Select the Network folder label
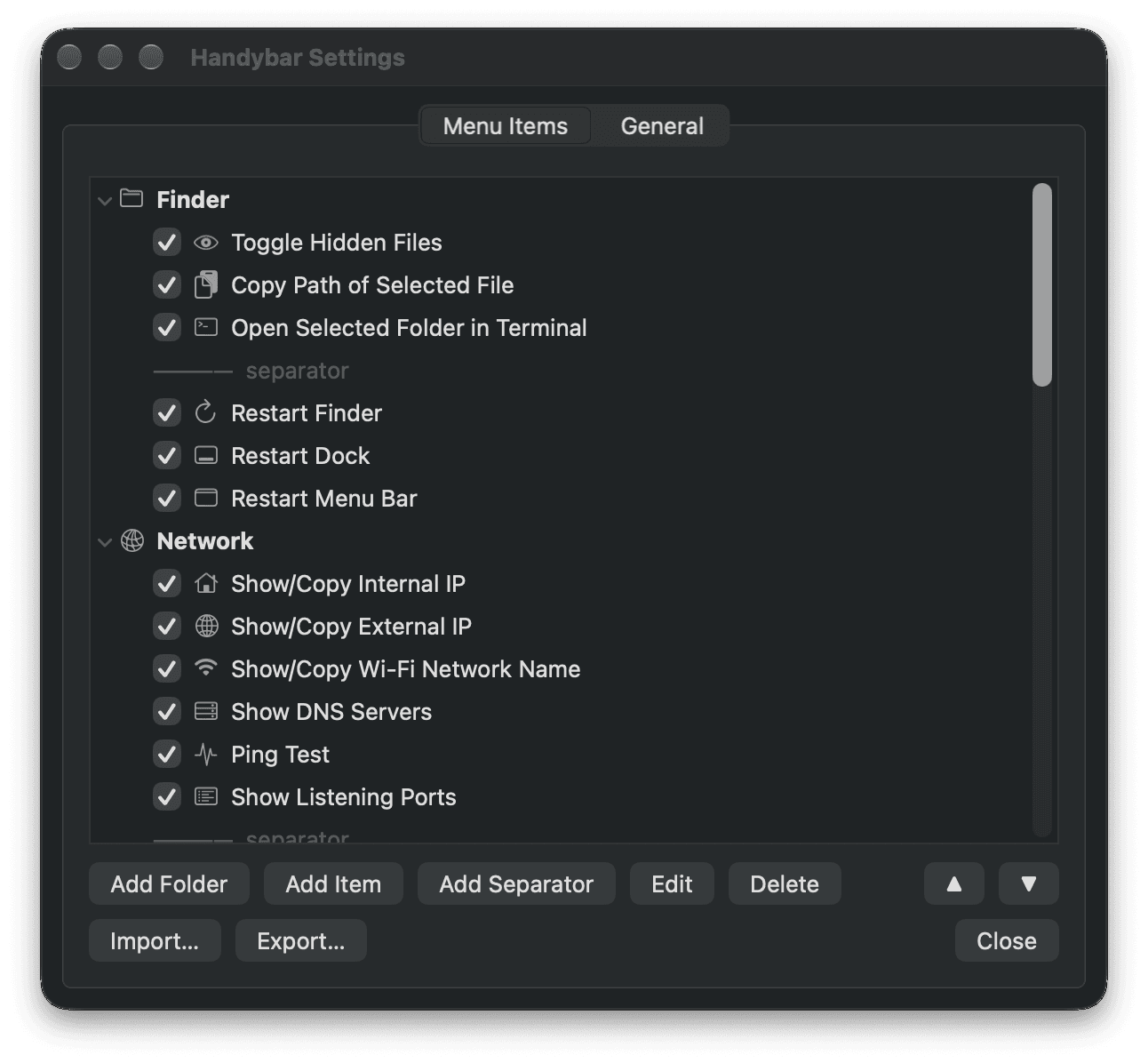The width and height of the screenshot is (1148, 1063). point(205,540)
